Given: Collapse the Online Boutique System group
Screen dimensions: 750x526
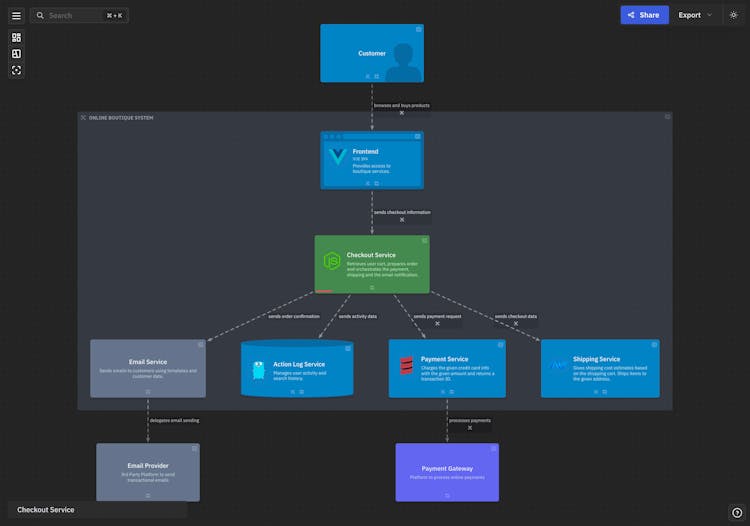Looking at the screenshot, I should click(83, 118).
